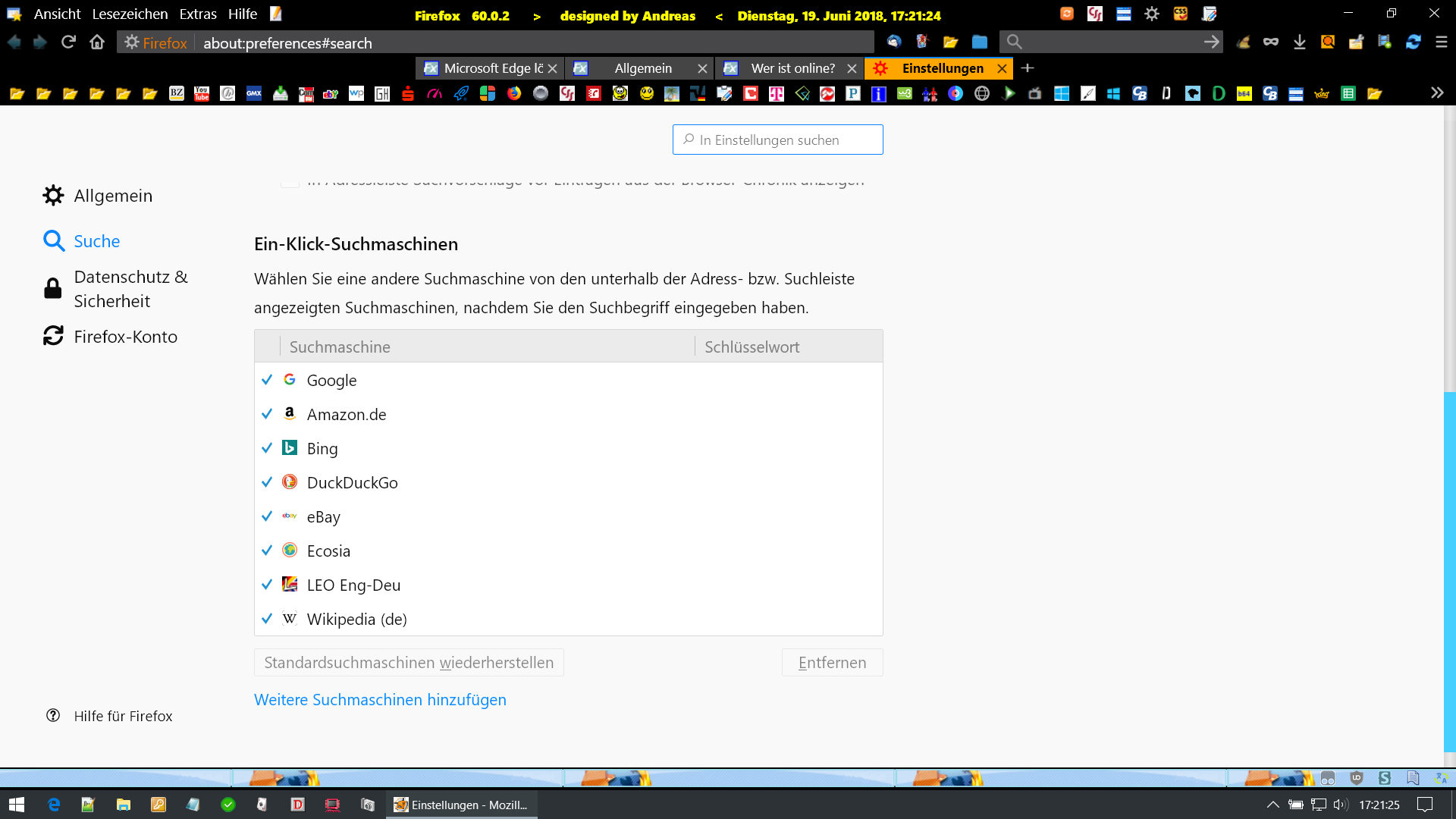1456x819 pixels.
Task: Focus In Einstellungen suchen field
Action: pyautogui.click(x=778, y=140)
